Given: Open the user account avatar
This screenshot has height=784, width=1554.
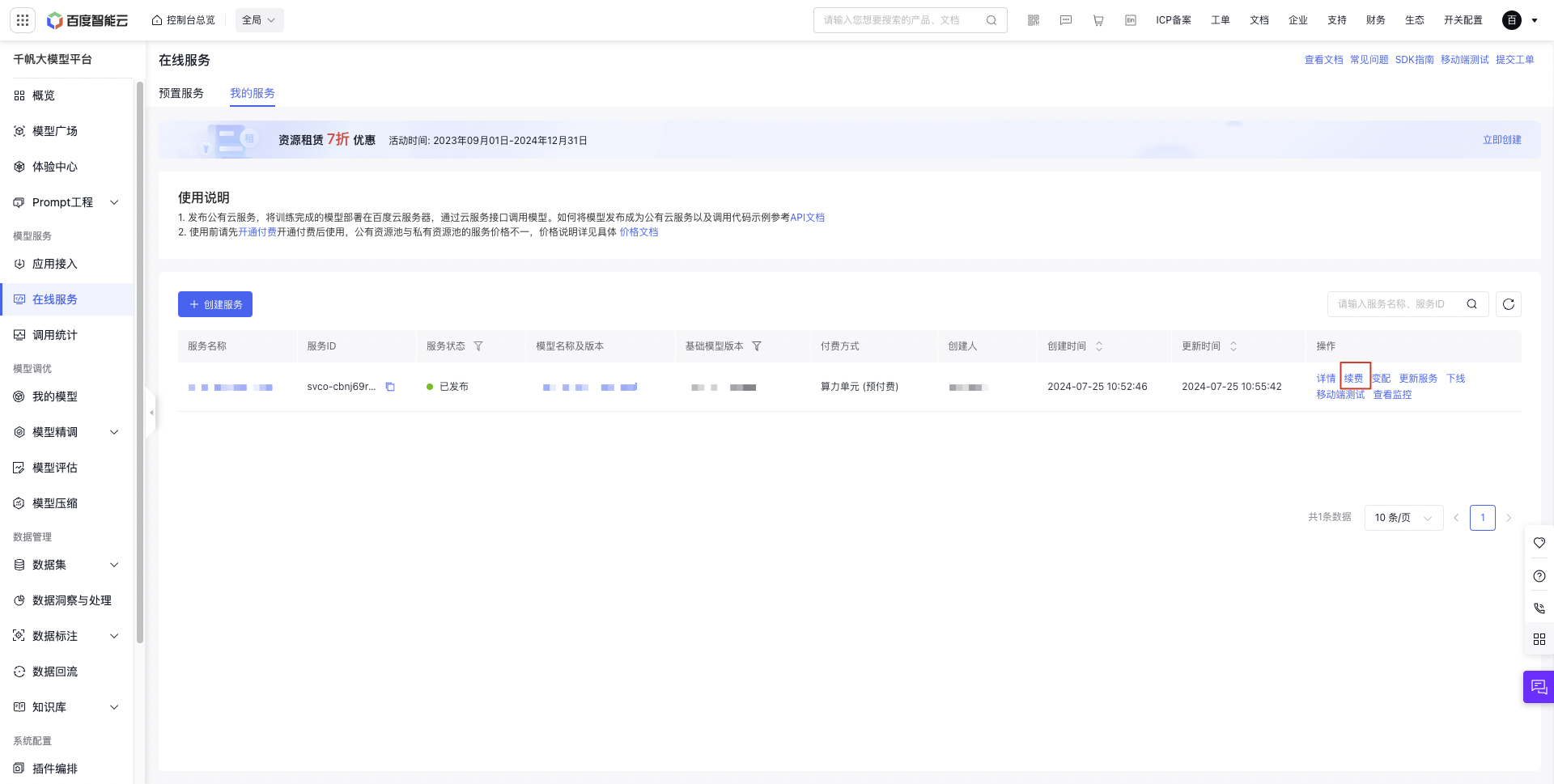Looking at the screenshot, I should pyautogui.click(x=1512, y=20).
